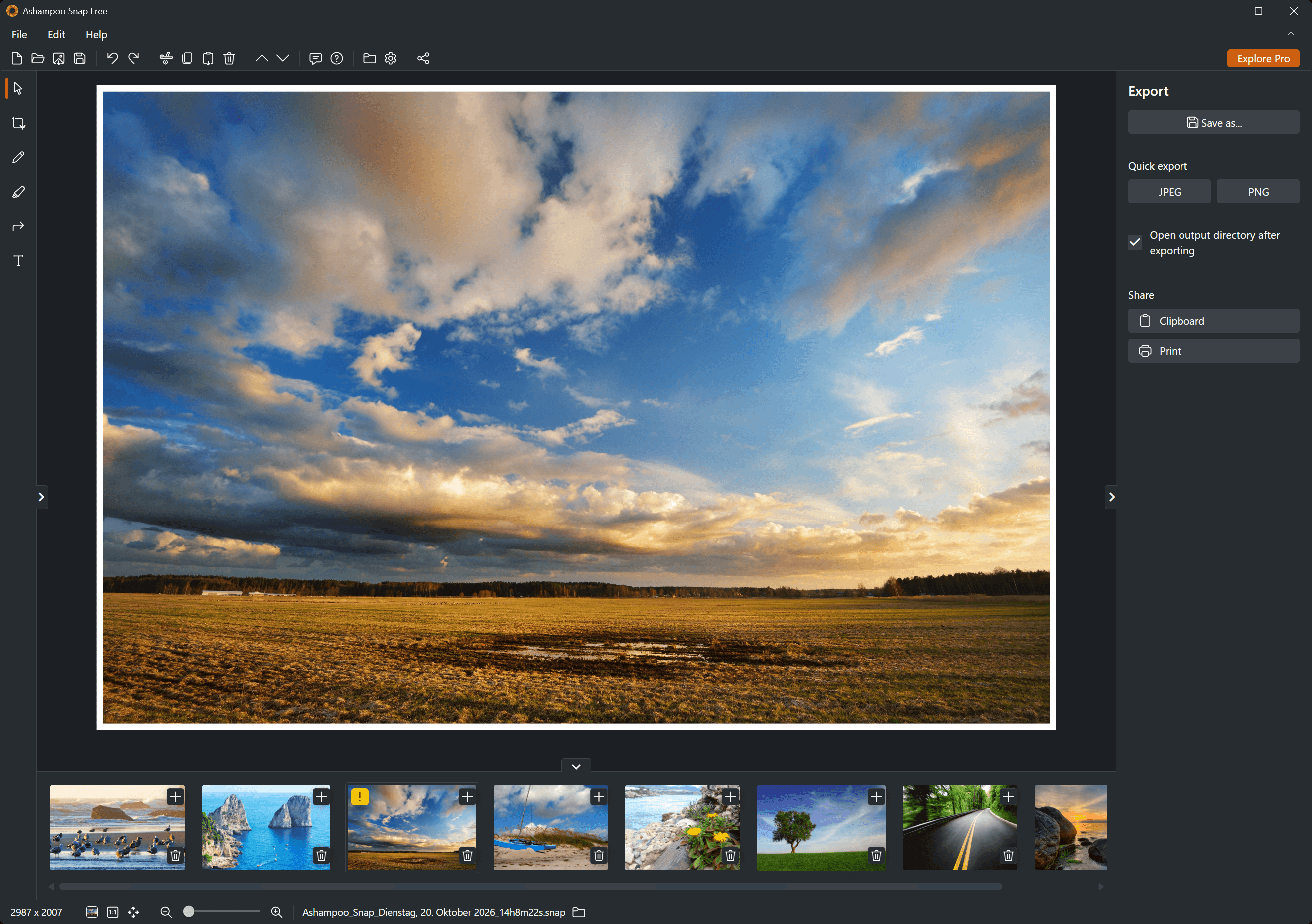1312x924 pixels.
Task: Expand the left tool panel chevron
Action: tap(41, 497)
